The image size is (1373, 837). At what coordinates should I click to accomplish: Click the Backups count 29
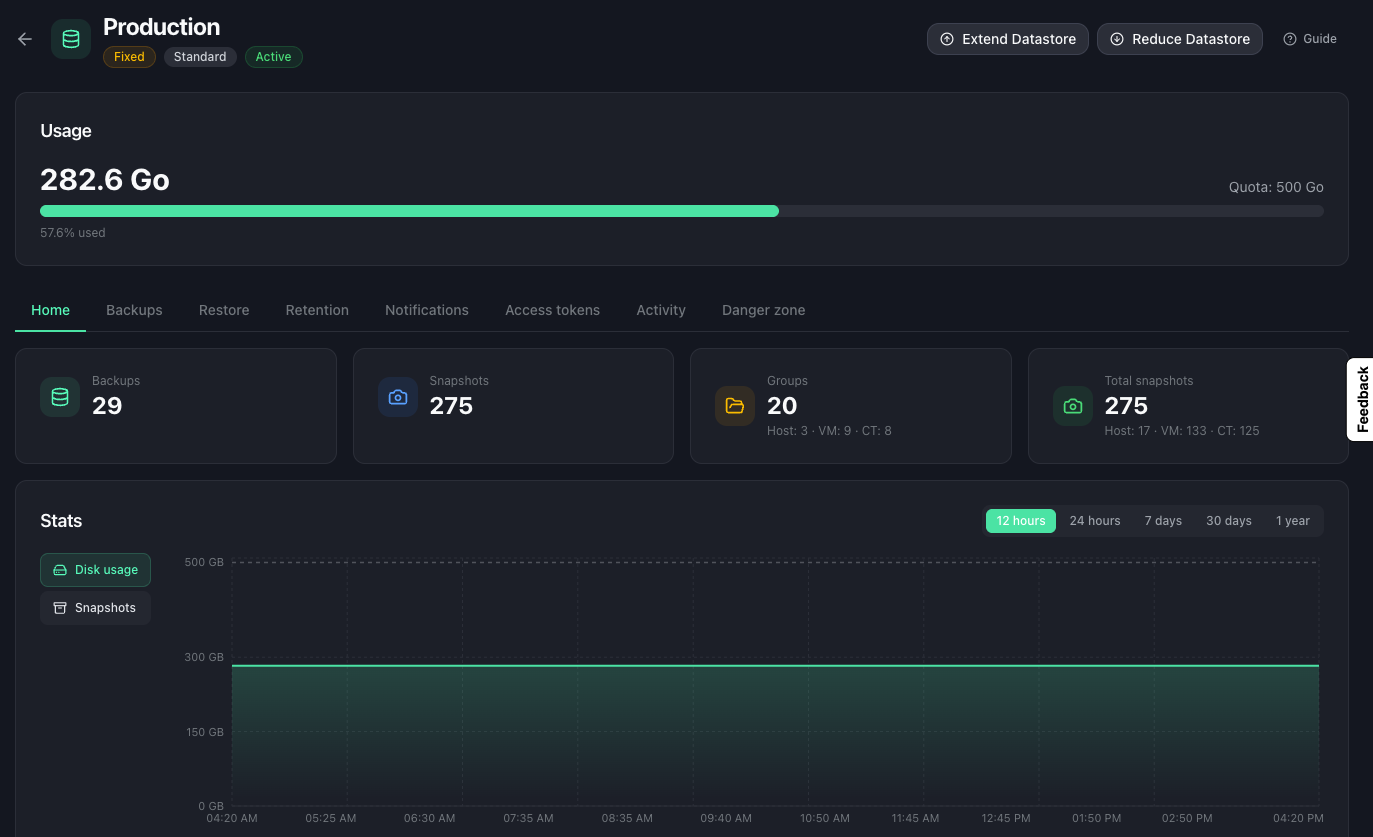point(107,406)
